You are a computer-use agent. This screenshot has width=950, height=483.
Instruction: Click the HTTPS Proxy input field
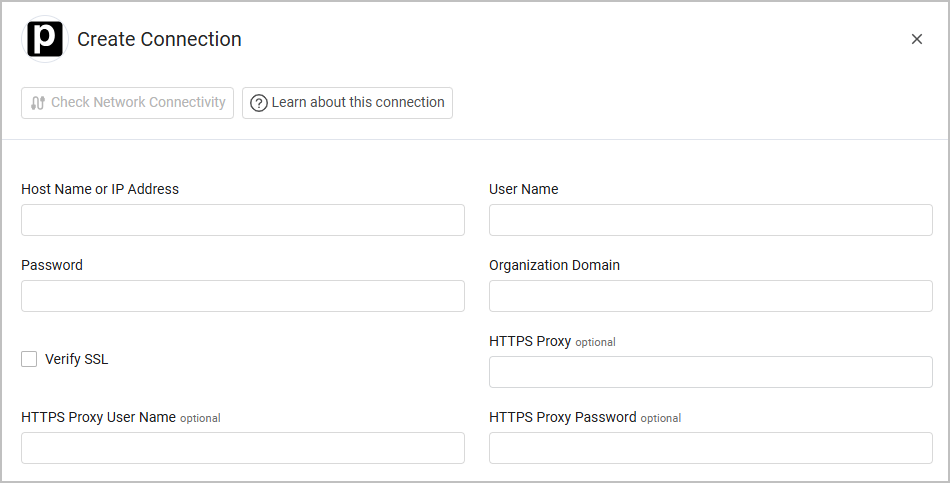point(710,372)
